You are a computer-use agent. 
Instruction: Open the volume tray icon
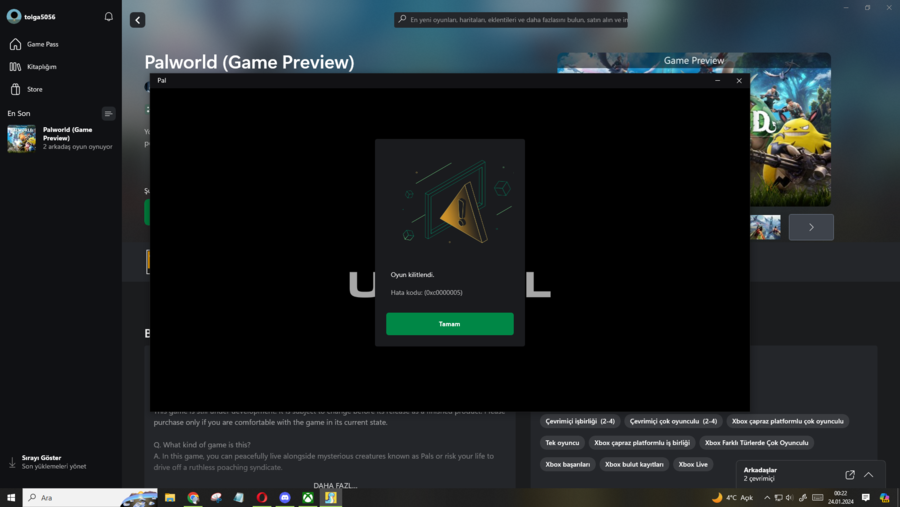pos(790,498)
